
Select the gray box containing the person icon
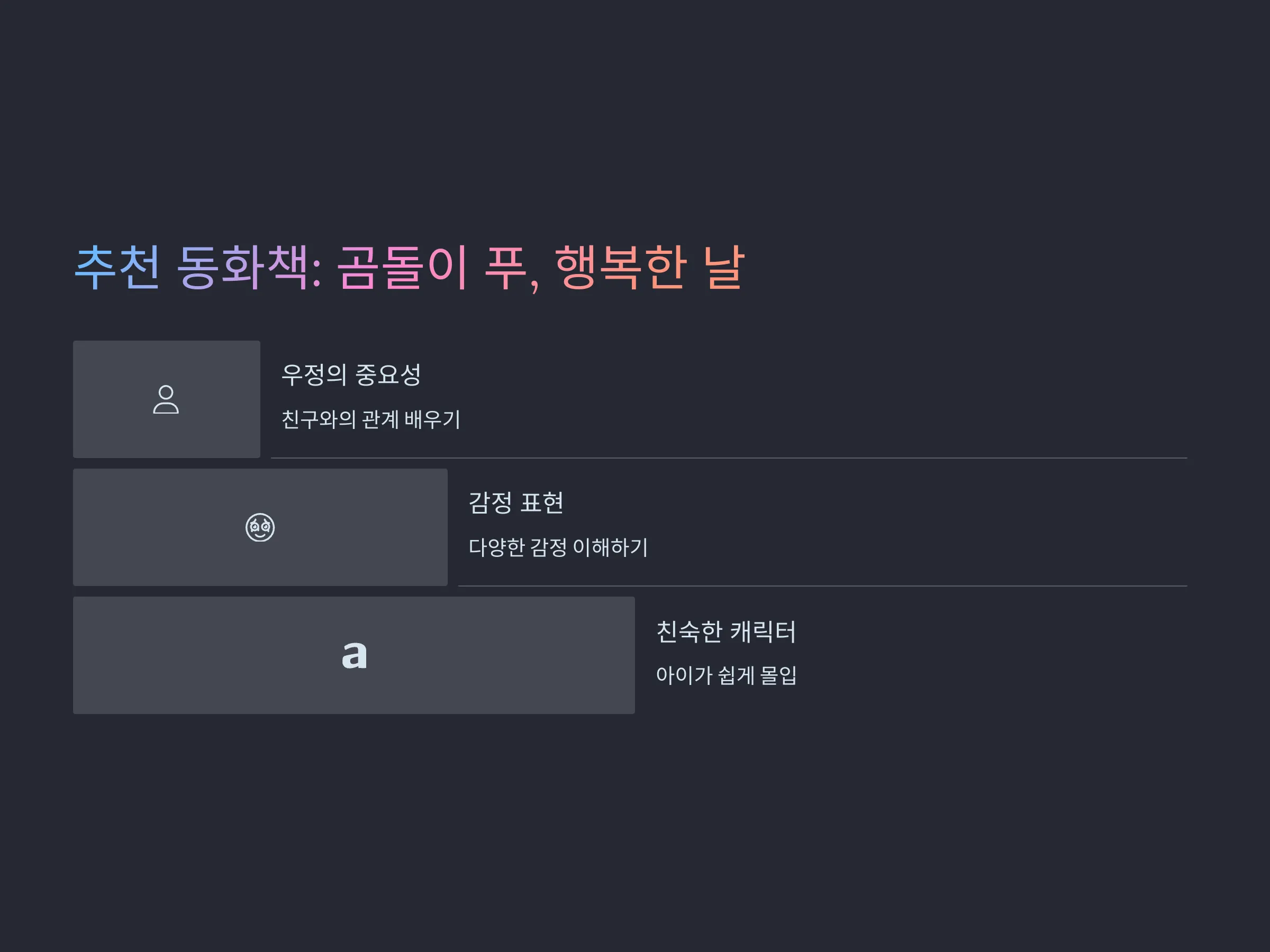click(x=167, y=399)
